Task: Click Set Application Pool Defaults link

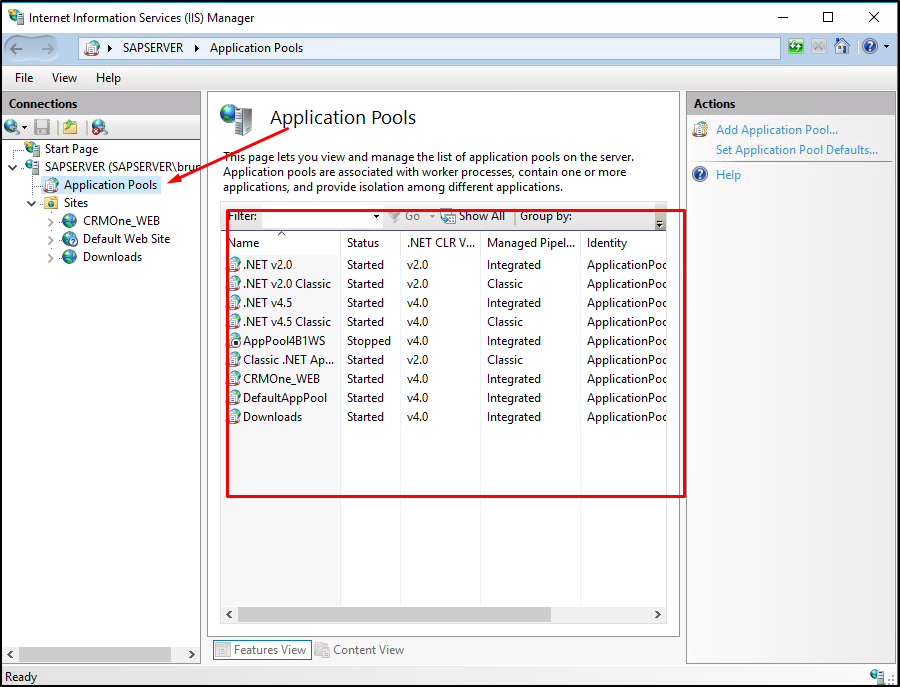Action: point(796,150)
